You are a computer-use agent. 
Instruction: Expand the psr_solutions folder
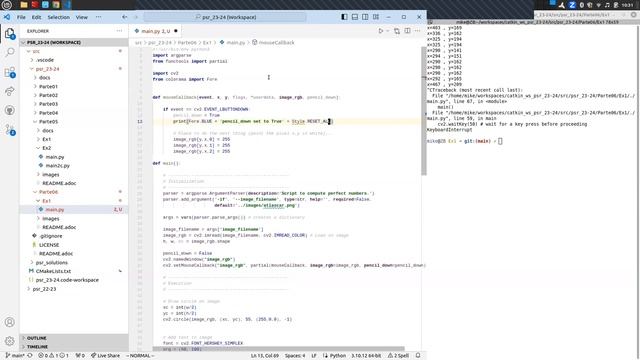51,262
